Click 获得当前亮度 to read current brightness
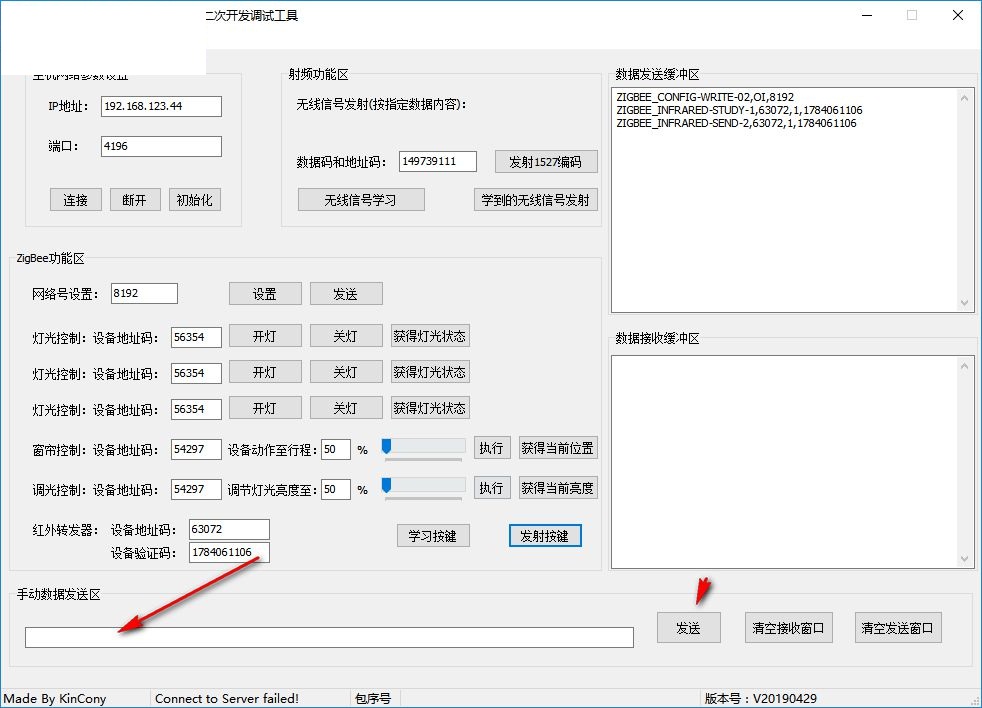 pos(556,488)
